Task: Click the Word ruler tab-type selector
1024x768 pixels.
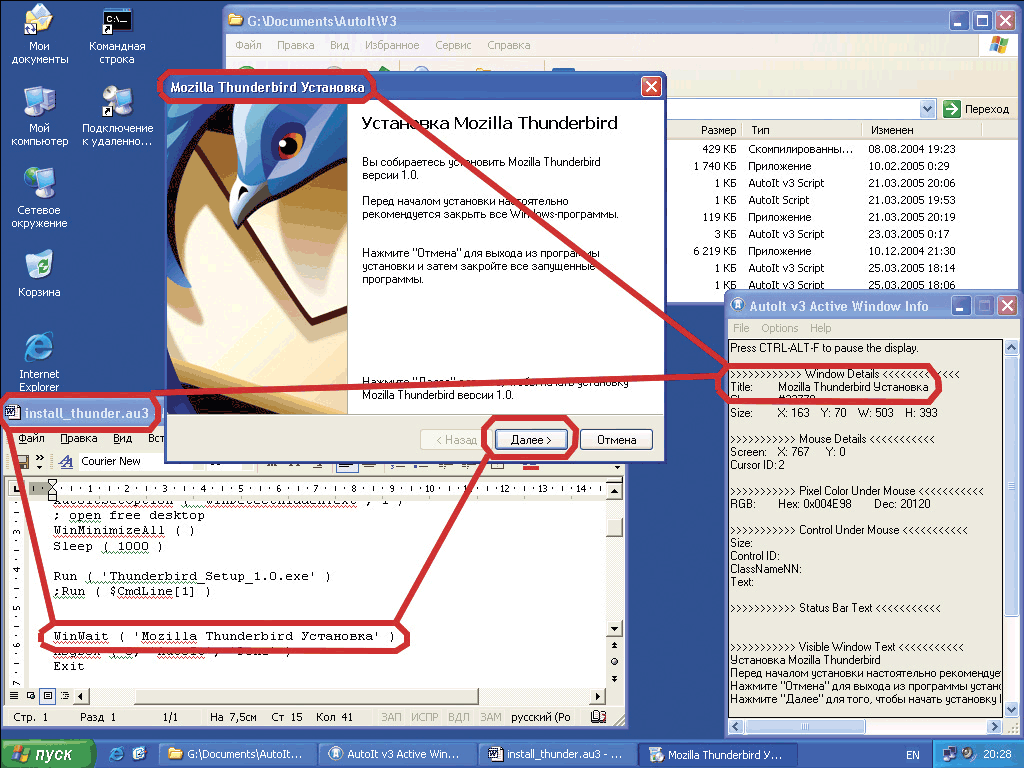Action: [x=18, y=488]
